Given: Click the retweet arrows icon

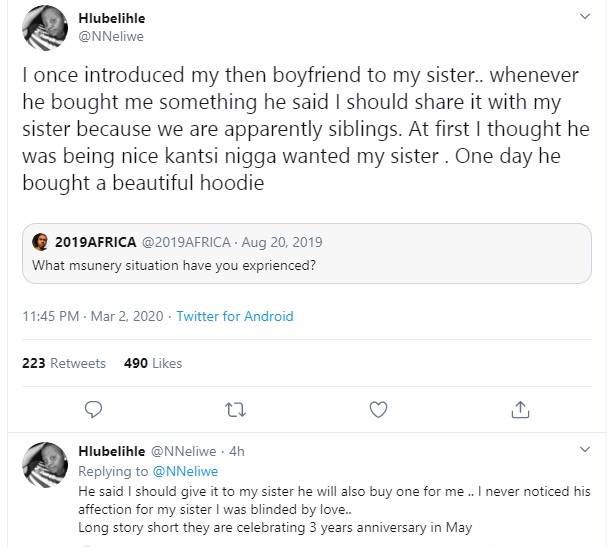Looking at the screenshot, I should [236, 409].
